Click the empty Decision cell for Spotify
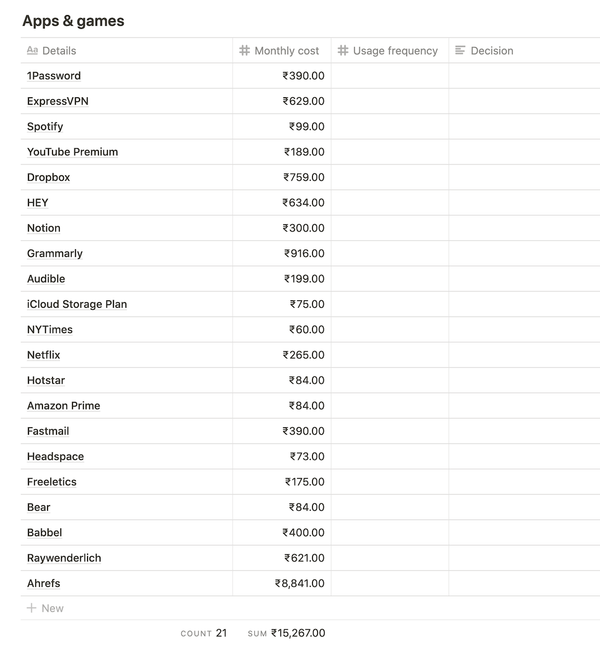Viewport: 600px width, 655px height. click(524, 127)
